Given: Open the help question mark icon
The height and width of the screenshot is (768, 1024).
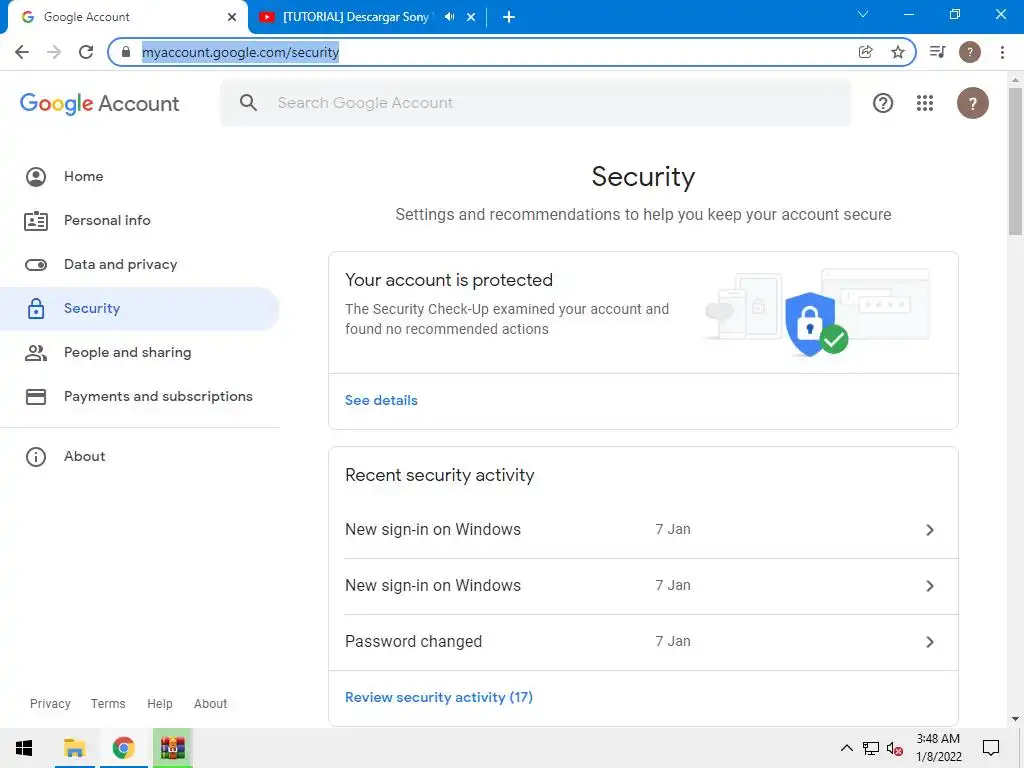Looking at the screenshot, I should pyautogui.click(x=883, y=103).
